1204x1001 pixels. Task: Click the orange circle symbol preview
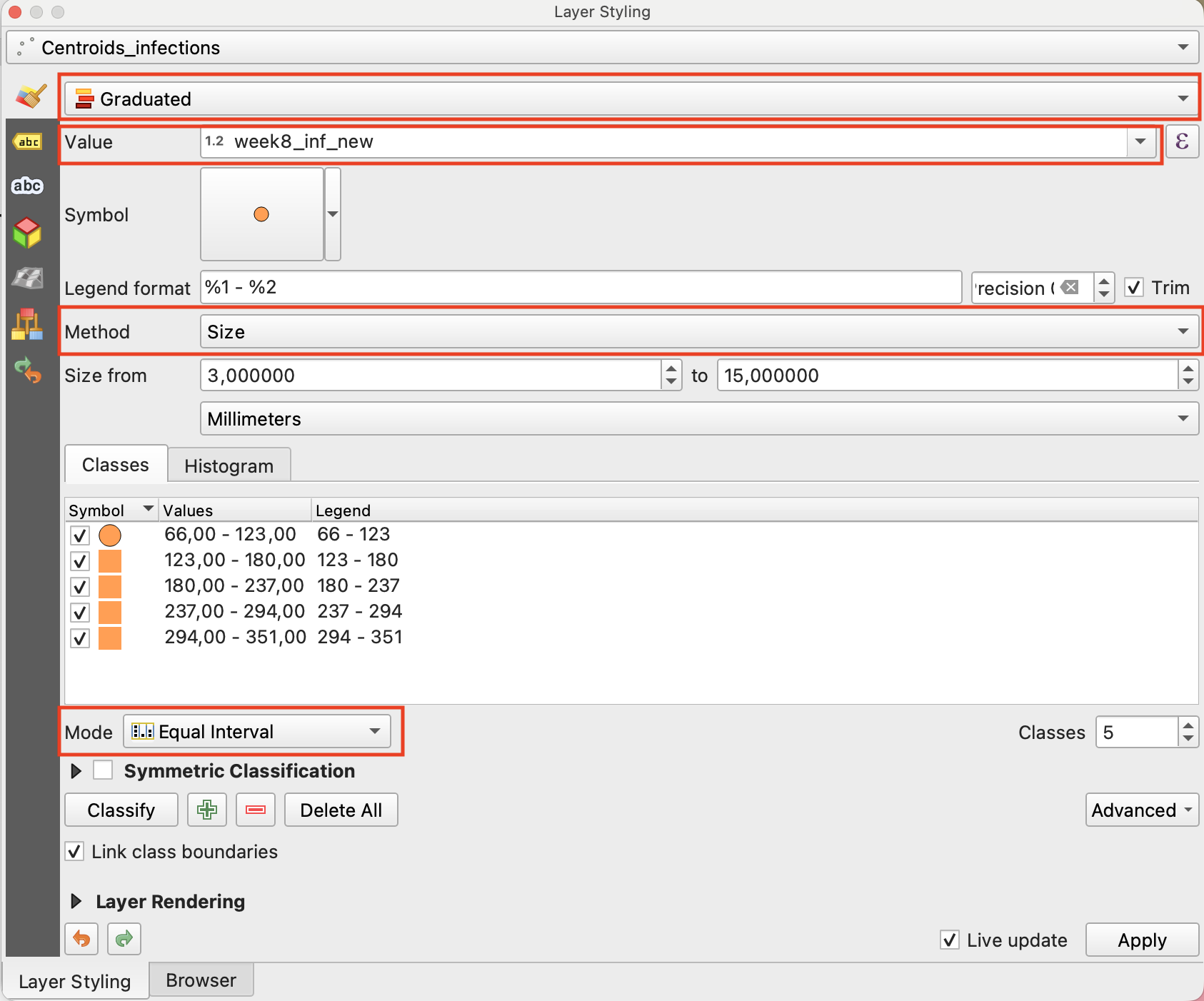pos(261,214)
